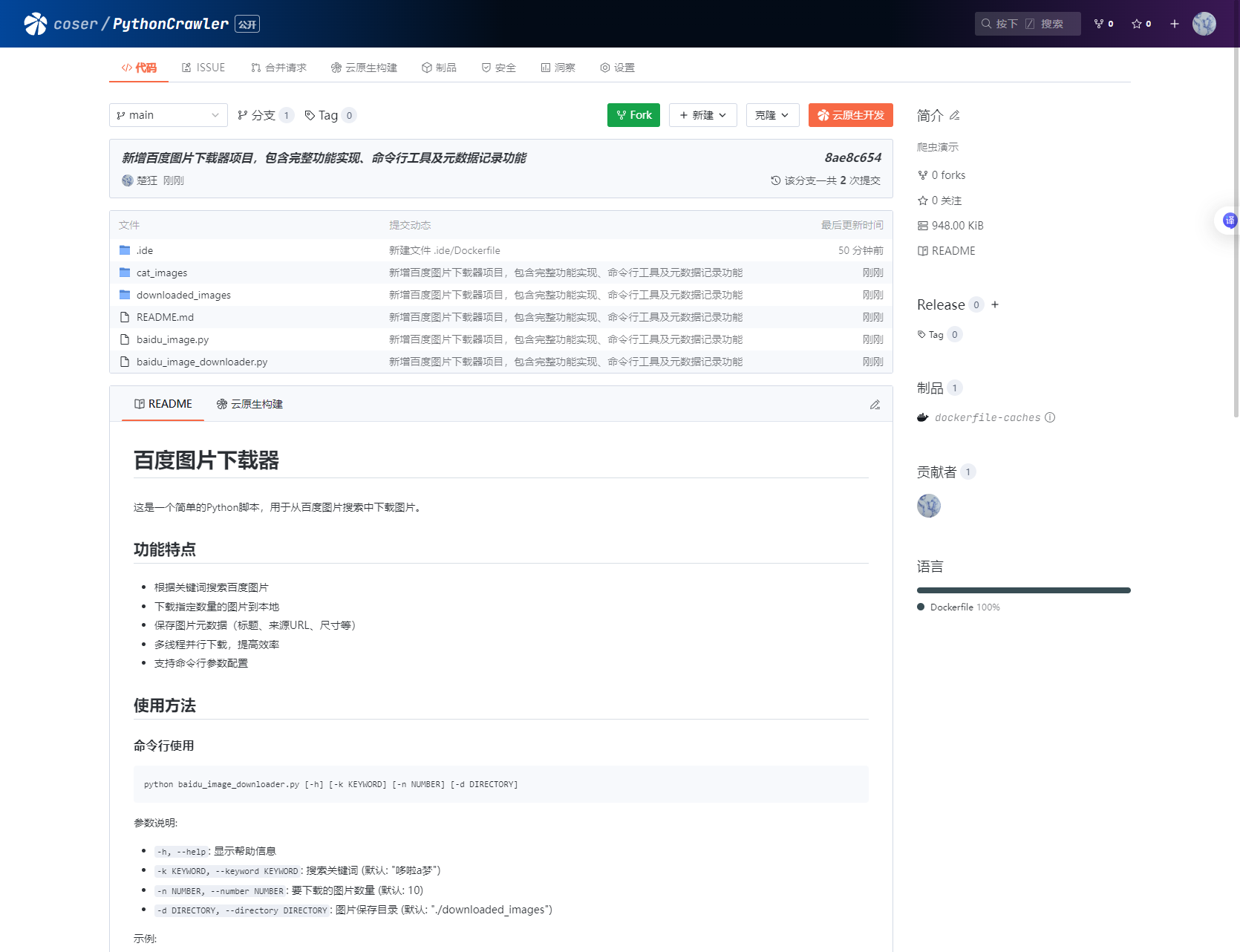This screenshot has width=1240, height=952.
Task: Click the contributor avatar under 贡献者
Action: click(929, 506)
